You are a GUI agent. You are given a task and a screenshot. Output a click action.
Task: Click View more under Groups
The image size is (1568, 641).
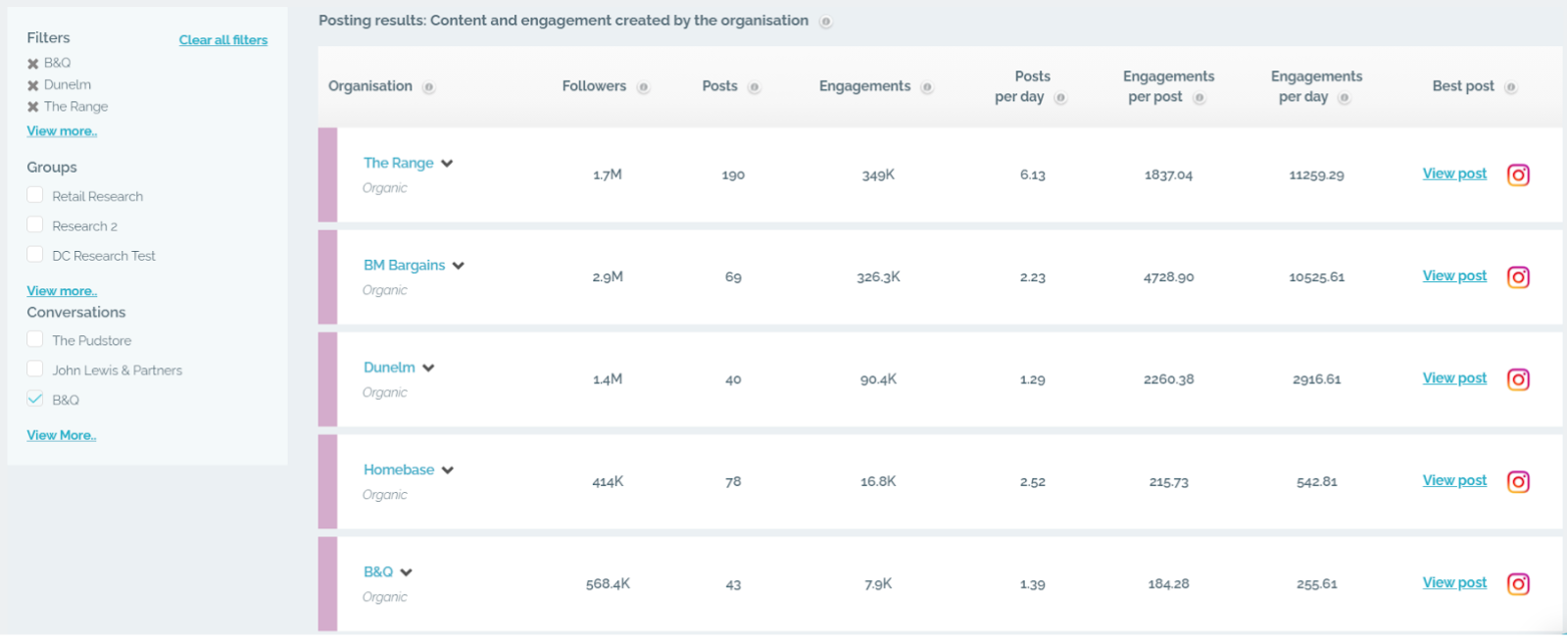pos(62,291)
